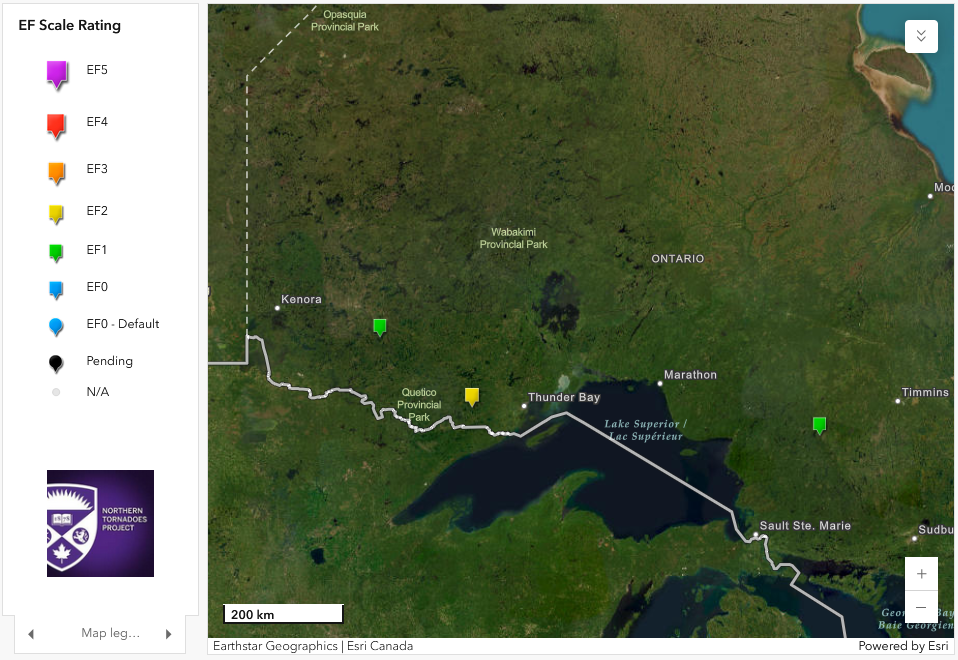958x660 pixels.
Task: Click the black Pending pin icon
Action: pos(56,363)
